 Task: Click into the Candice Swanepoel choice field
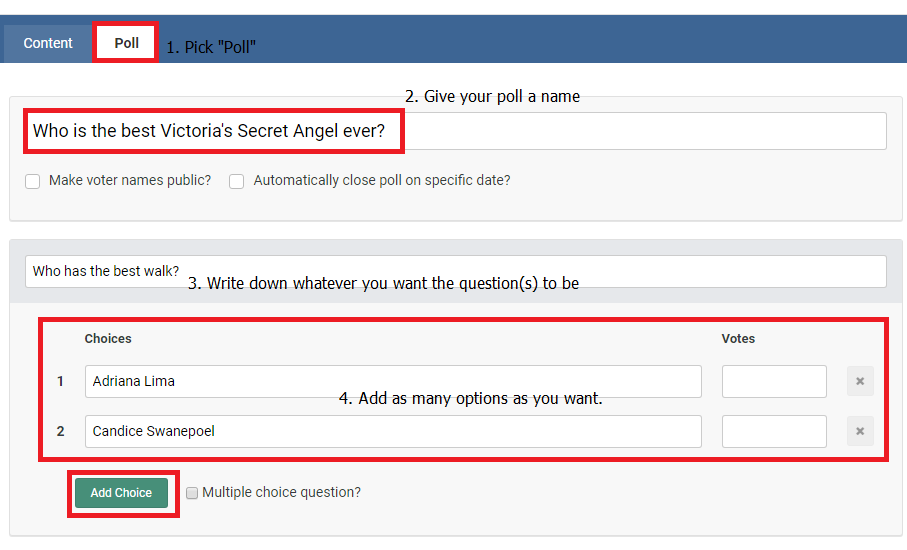392,431
